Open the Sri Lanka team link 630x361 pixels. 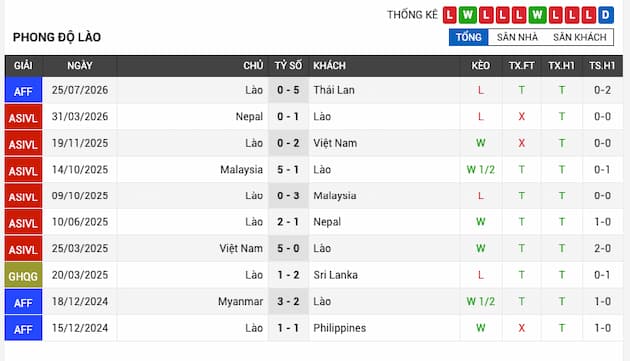click(335, 275)
